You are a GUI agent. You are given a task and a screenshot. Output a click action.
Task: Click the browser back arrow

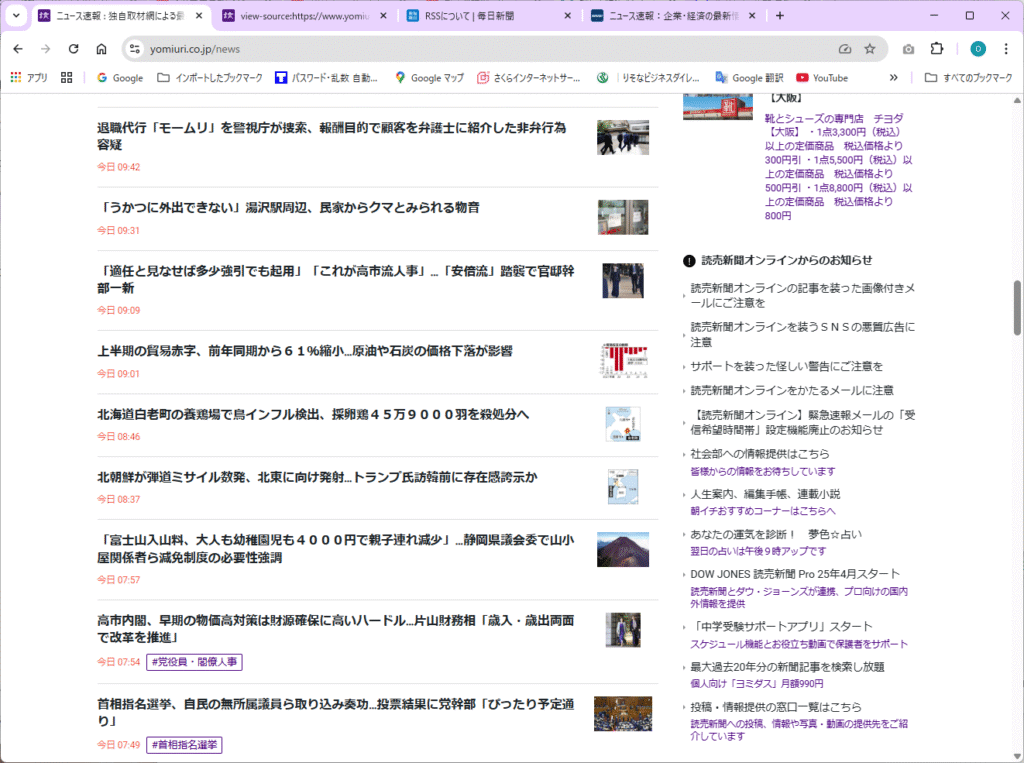(x=18, y=49)
